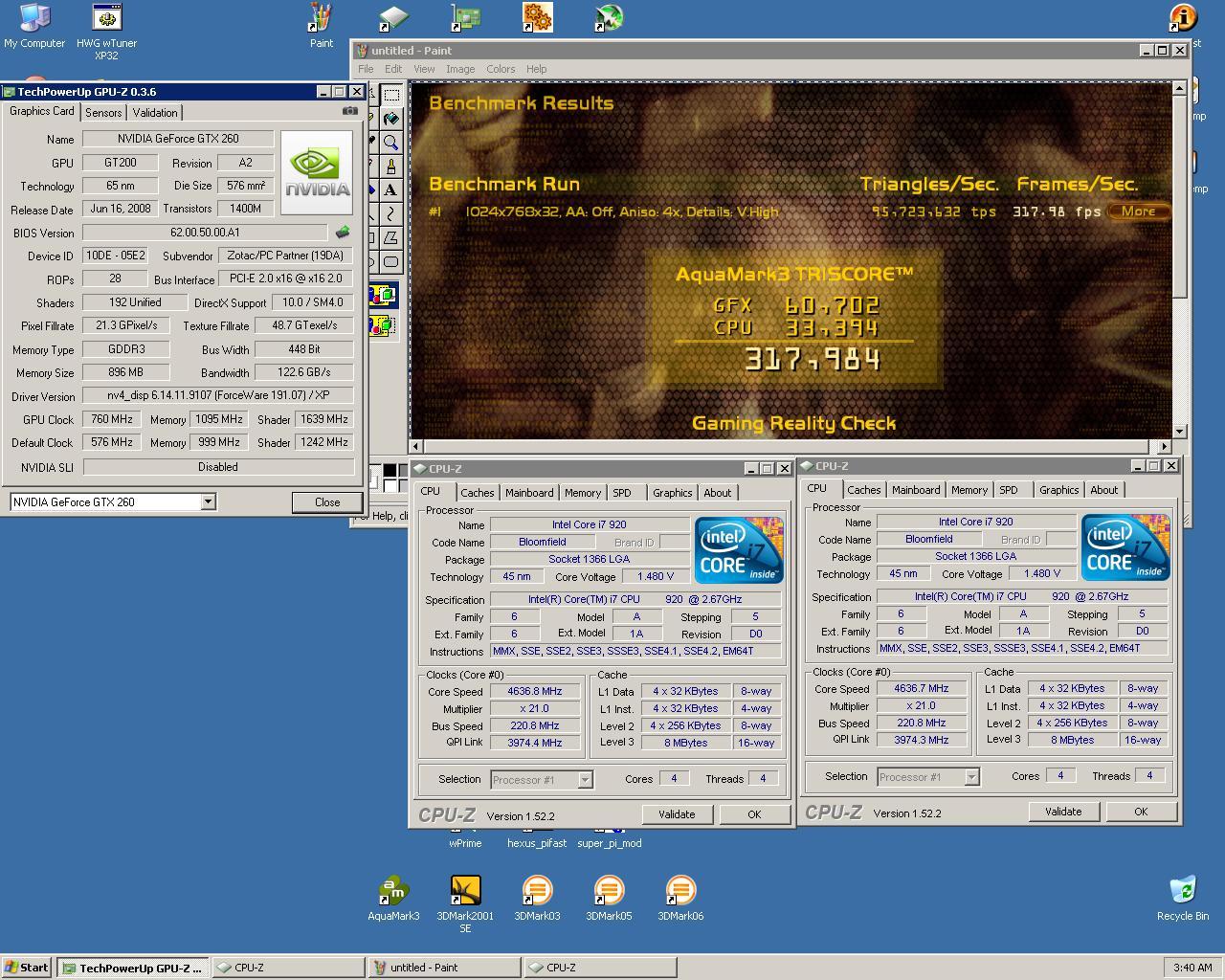
Task: Open the graphics card desktop shortcut
Action: click(466, 17)
